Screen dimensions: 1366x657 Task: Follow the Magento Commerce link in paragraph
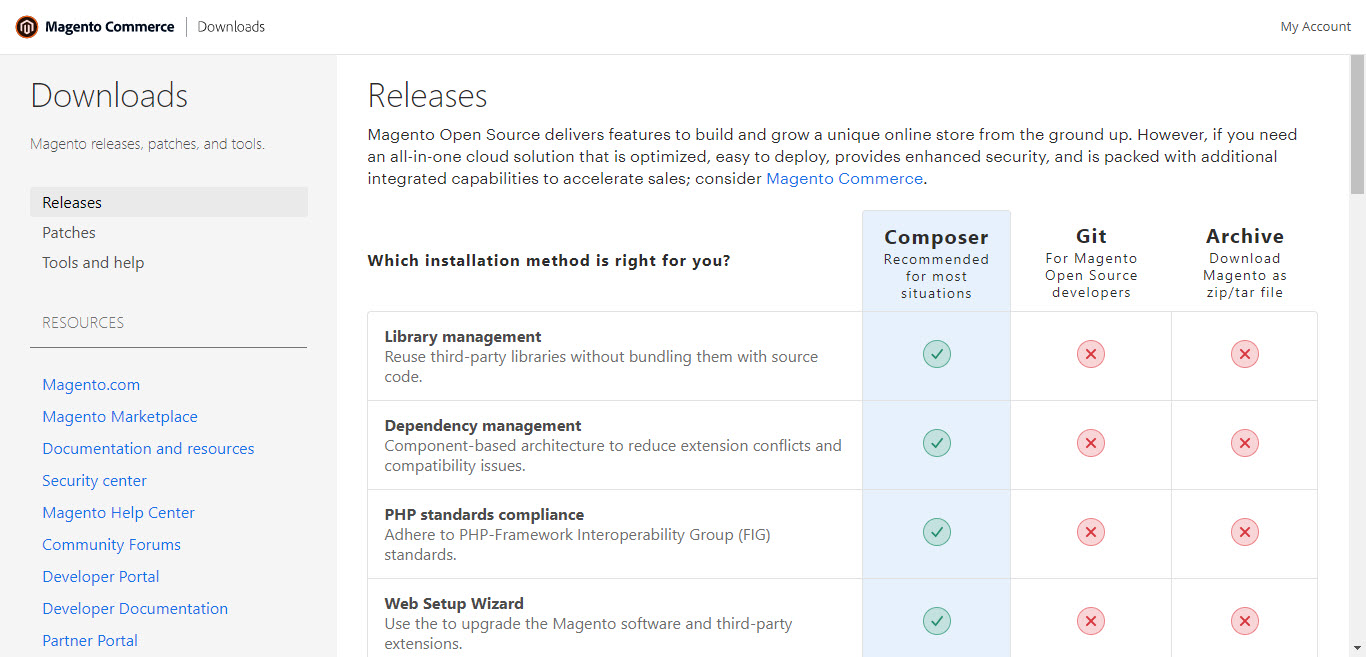pos(844,178)
